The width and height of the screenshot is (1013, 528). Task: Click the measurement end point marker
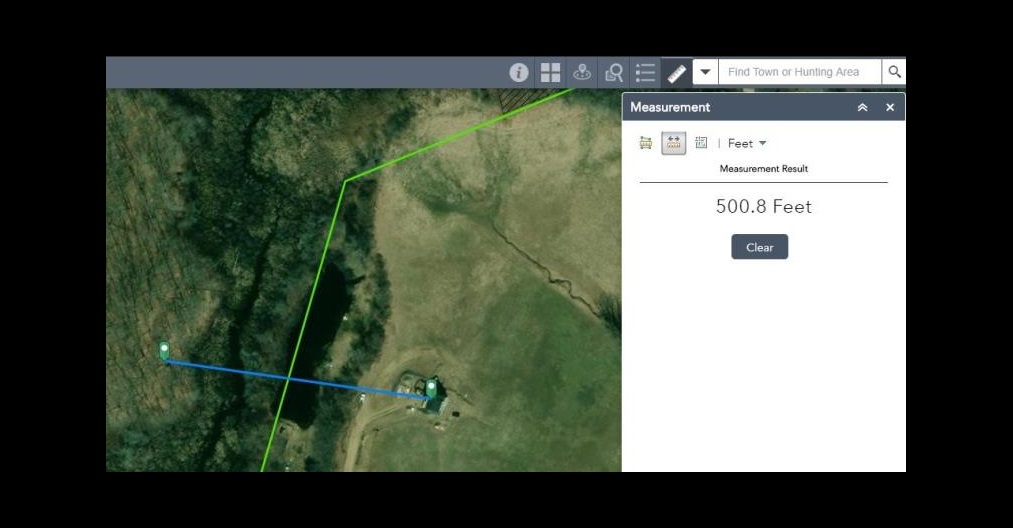(431, 388)
